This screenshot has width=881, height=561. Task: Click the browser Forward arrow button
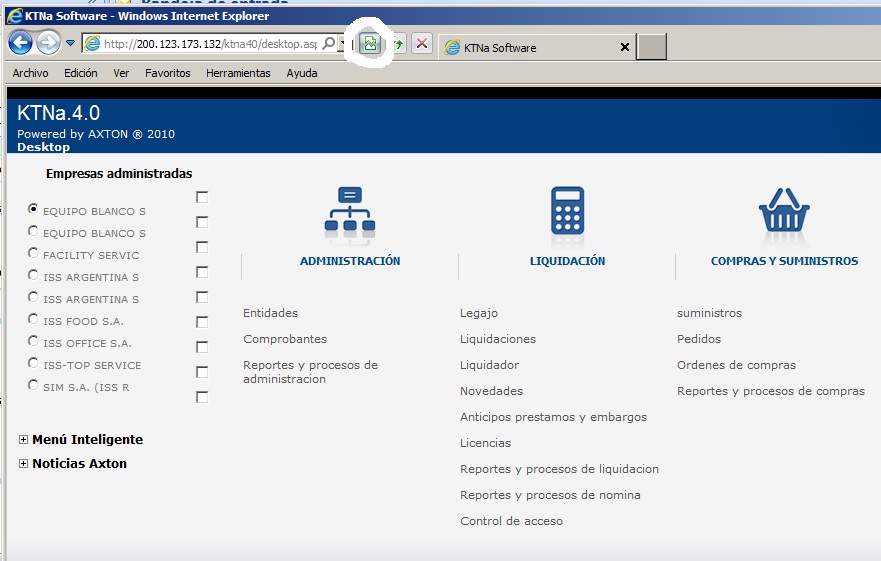48,43
